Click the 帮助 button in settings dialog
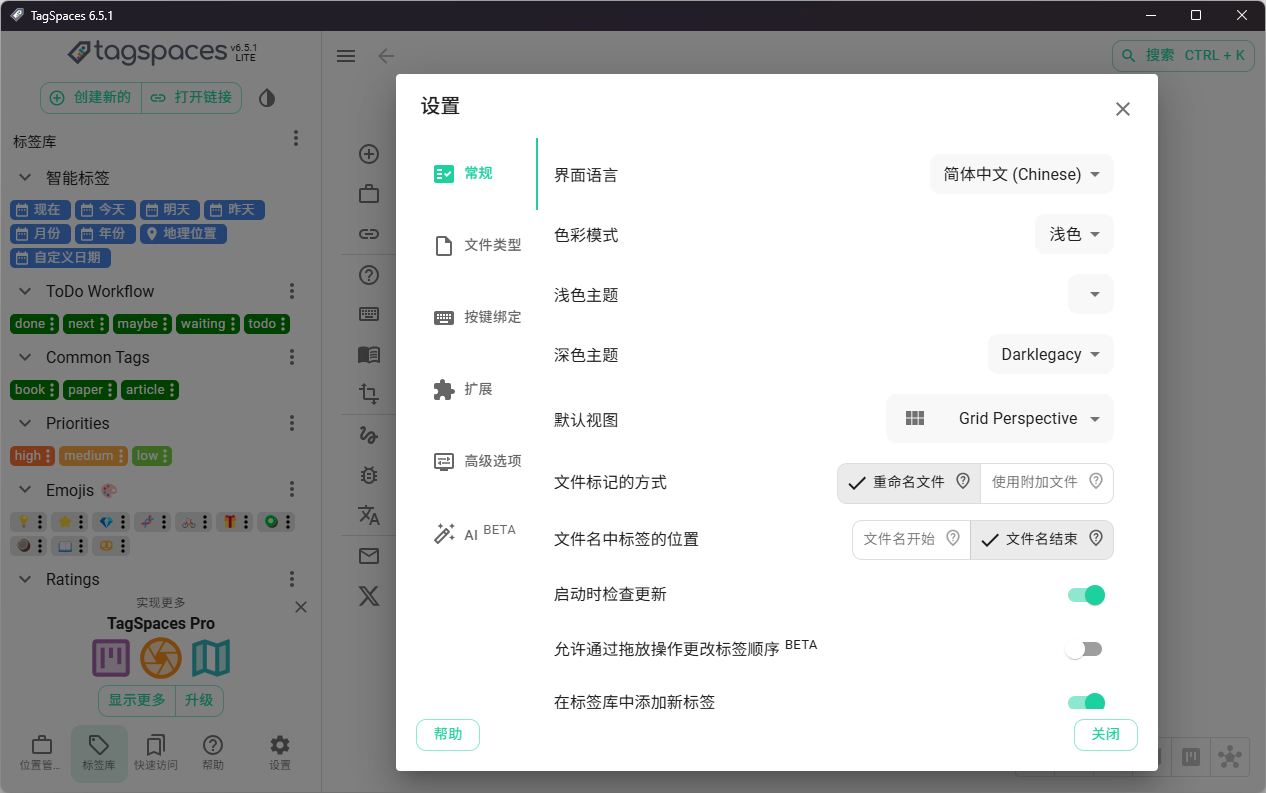 pyautogui.click(x=447, y=734)
